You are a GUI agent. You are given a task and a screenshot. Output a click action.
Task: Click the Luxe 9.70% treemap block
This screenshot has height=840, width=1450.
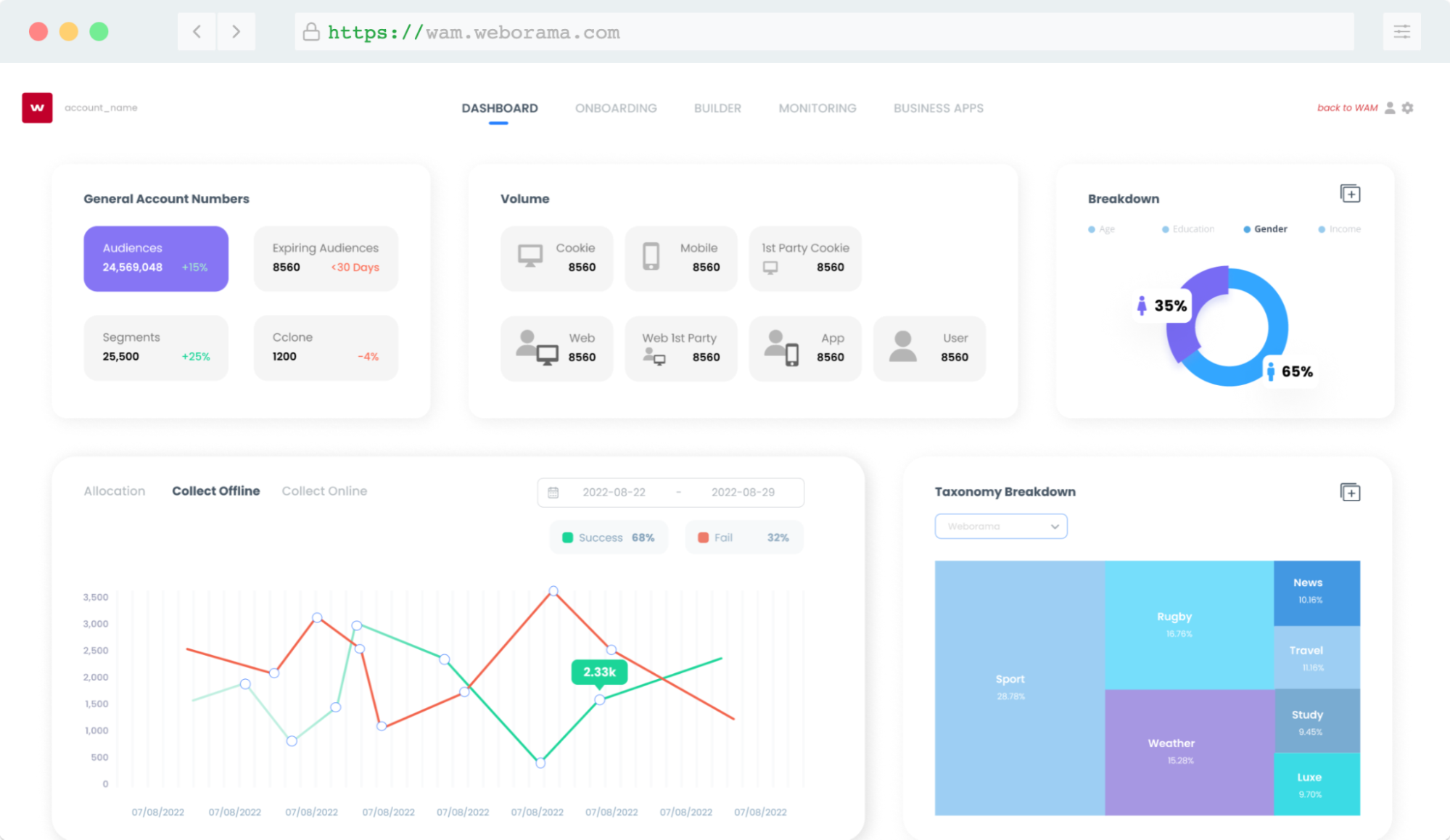tap(1317, 784)
